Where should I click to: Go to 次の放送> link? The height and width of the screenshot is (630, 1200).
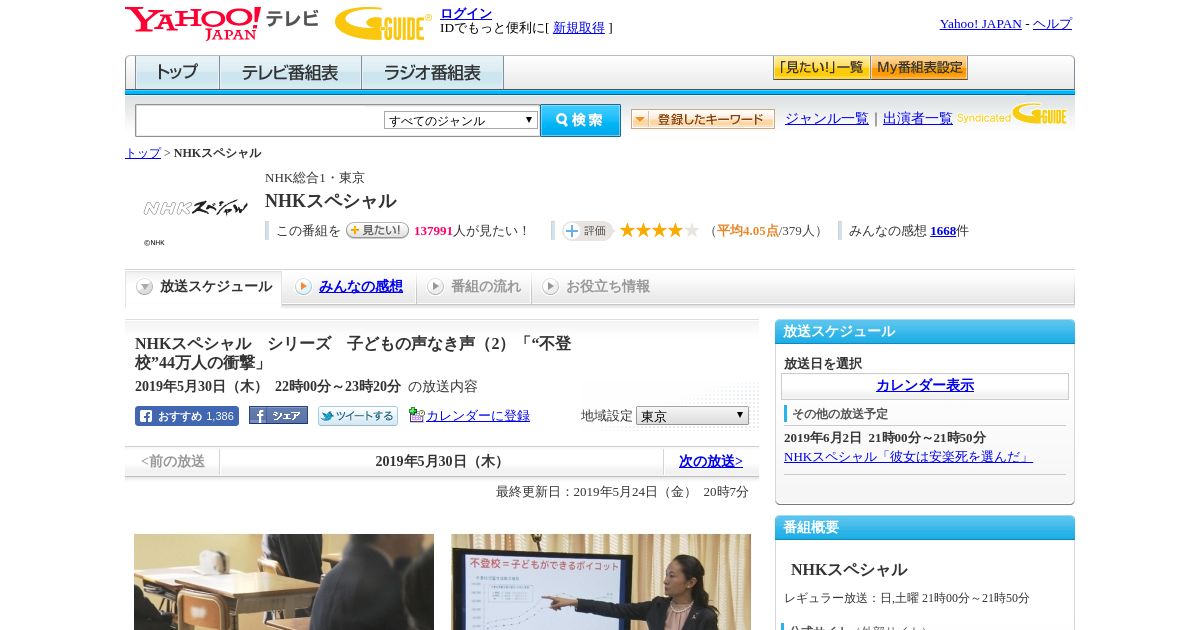click(711, 462)
